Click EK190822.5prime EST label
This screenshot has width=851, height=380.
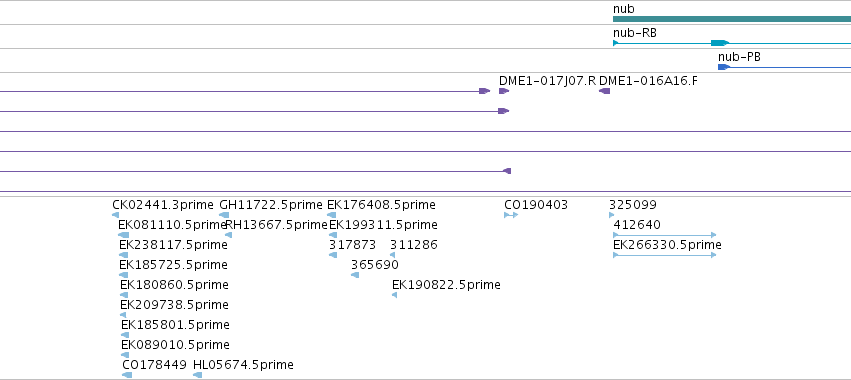tap(446, 285)
